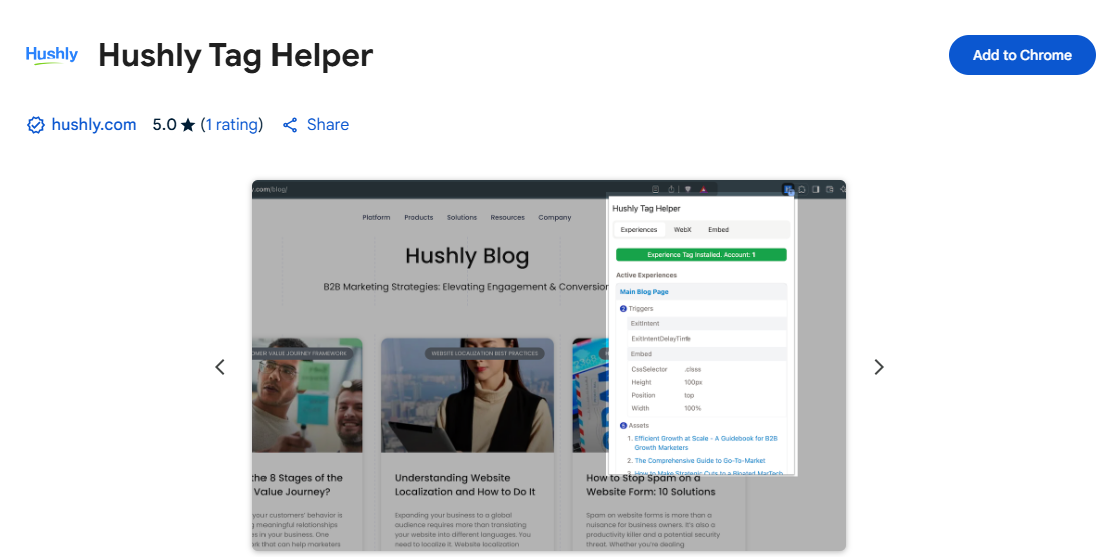Screen dimensions: 1113x557
Task: Click the Efficient Growth at Scale asset link
Action: pos(706,443)
